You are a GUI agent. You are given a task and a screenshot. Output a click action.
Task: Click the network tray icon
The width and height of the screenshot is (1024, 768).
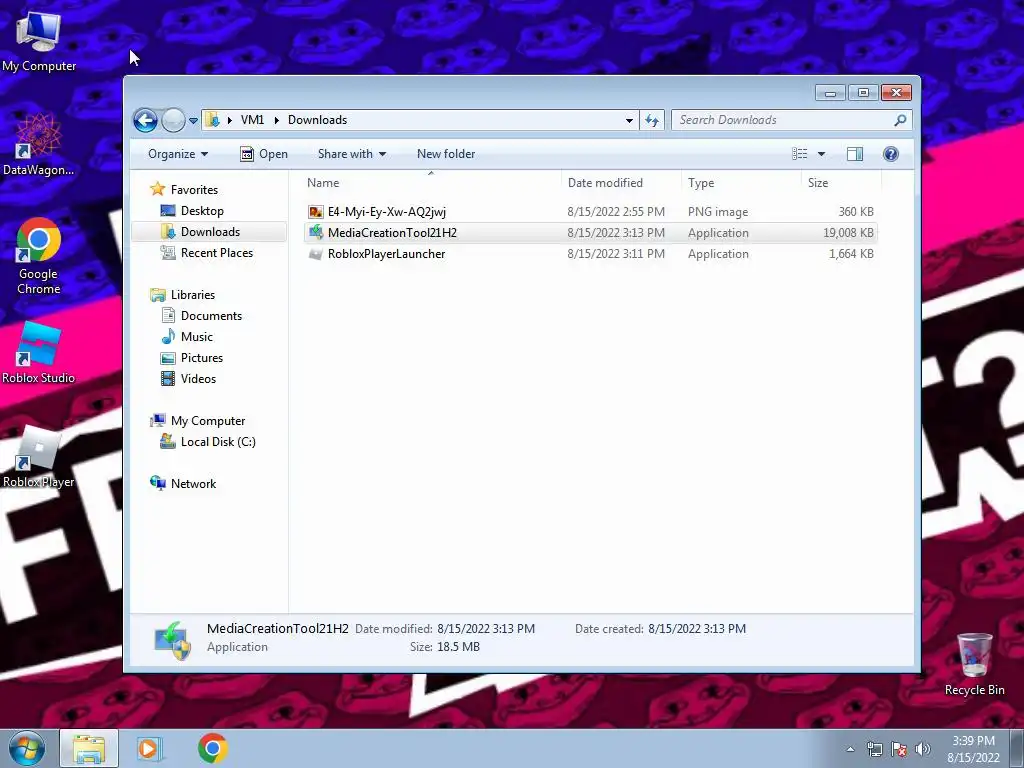[874, 749]
